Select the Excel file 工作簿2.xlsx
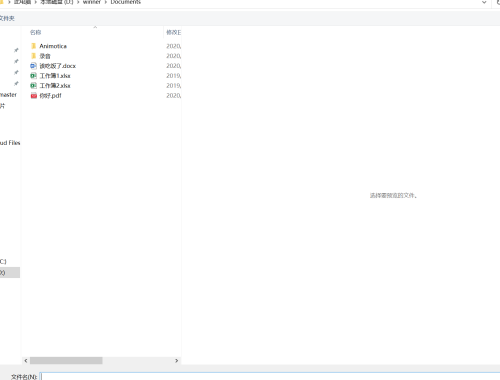 click(55, 86)
